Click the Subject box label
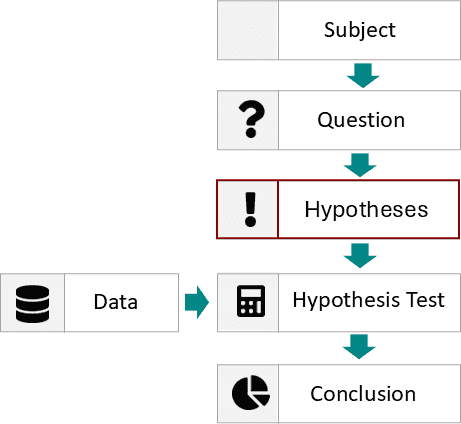The image size is (461, 424). [x=360, y=30]
